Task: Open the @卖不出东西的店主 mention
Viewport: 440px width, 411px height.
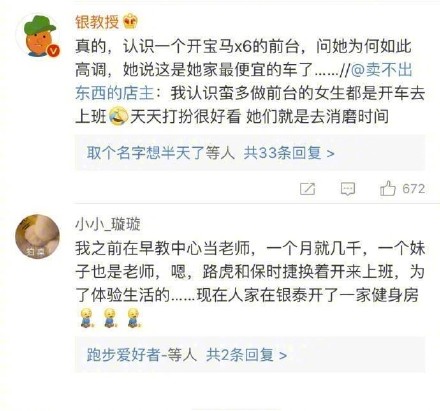Action: point(244,81)
